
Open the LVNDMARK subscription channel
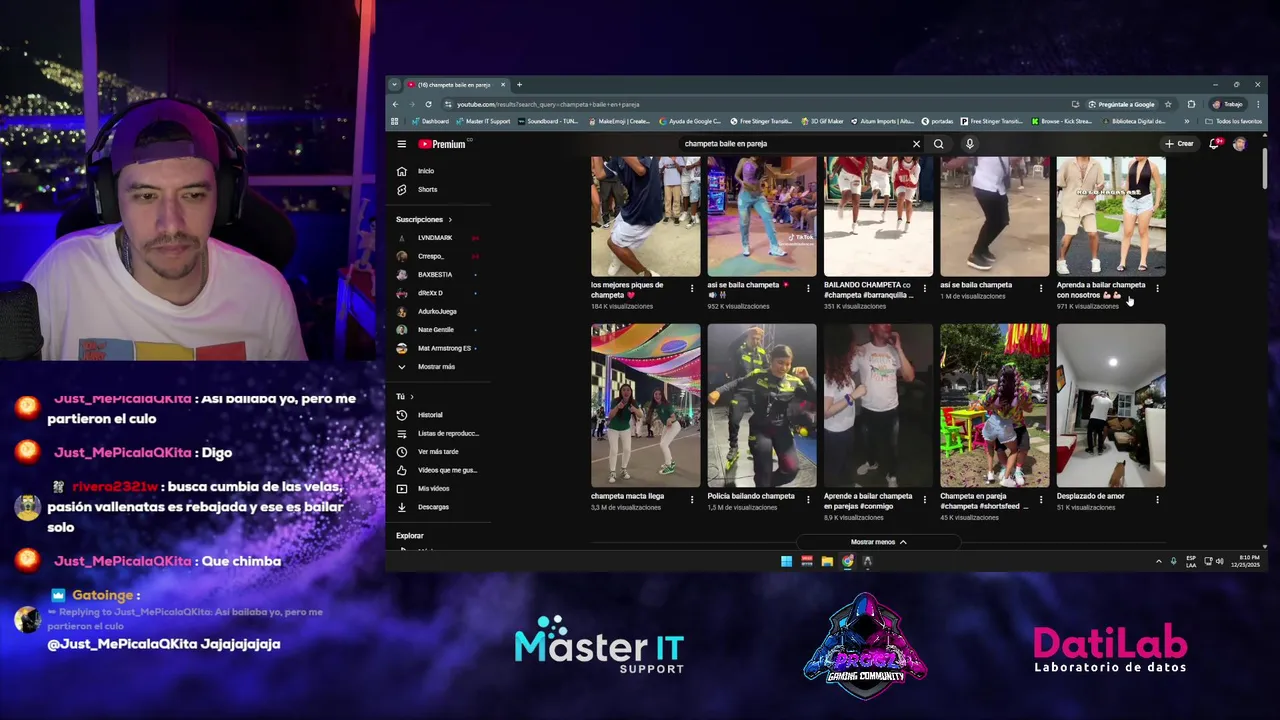pyautogui.click(x=437, y=238)
